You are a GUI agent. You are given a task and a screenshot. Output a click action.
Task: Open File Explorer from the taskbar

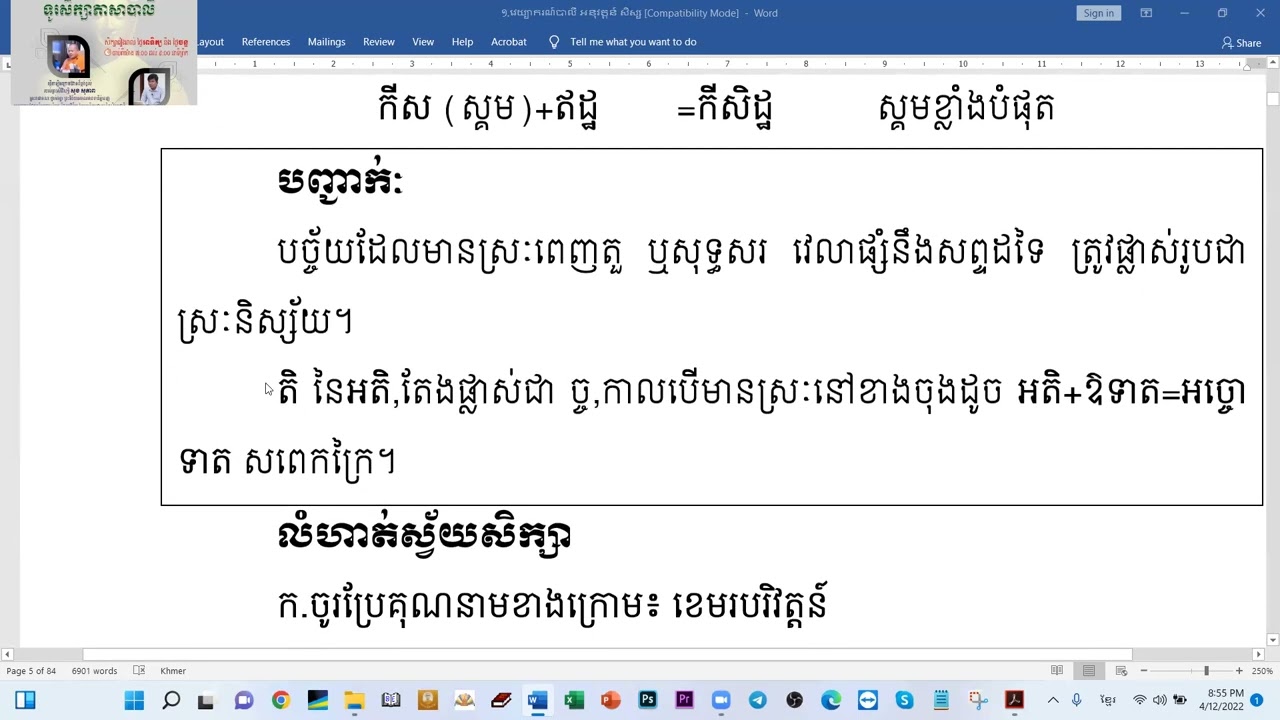pos(354,700)
